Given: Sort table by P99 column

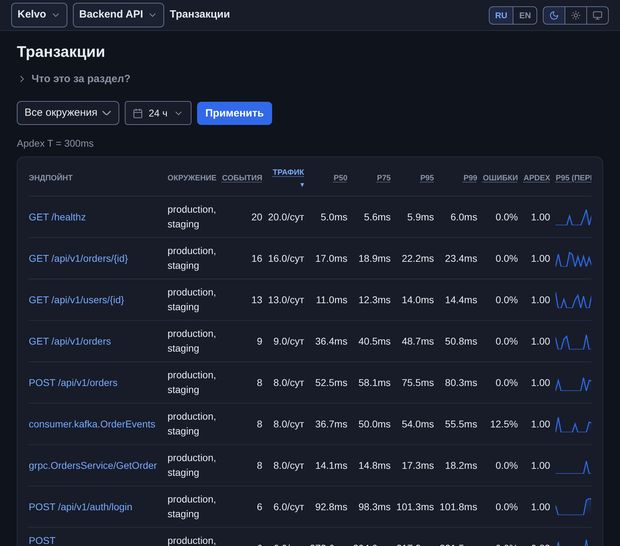Looking at the screenshot, I should [470, 178].
